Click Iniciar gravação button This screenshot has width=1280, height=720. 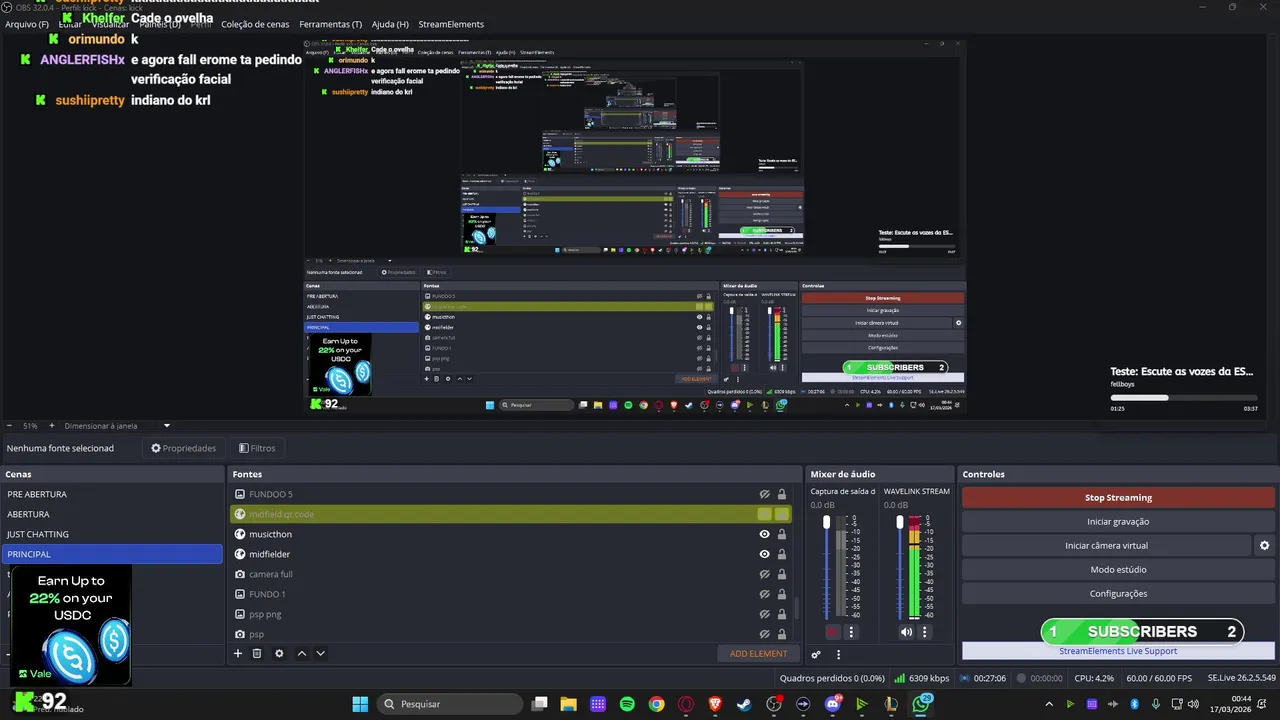pos(1118,522)
